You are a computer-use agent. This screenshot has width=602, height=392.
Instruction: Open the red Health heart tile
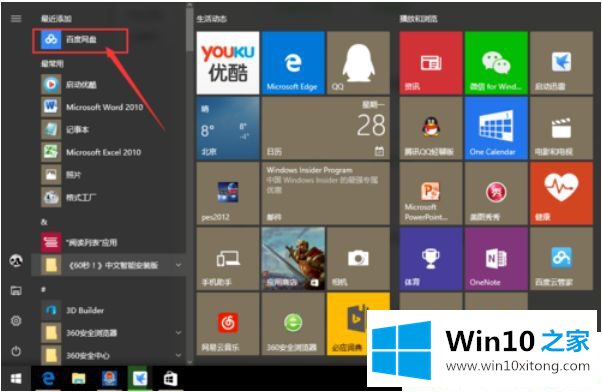tap(561, 193)
